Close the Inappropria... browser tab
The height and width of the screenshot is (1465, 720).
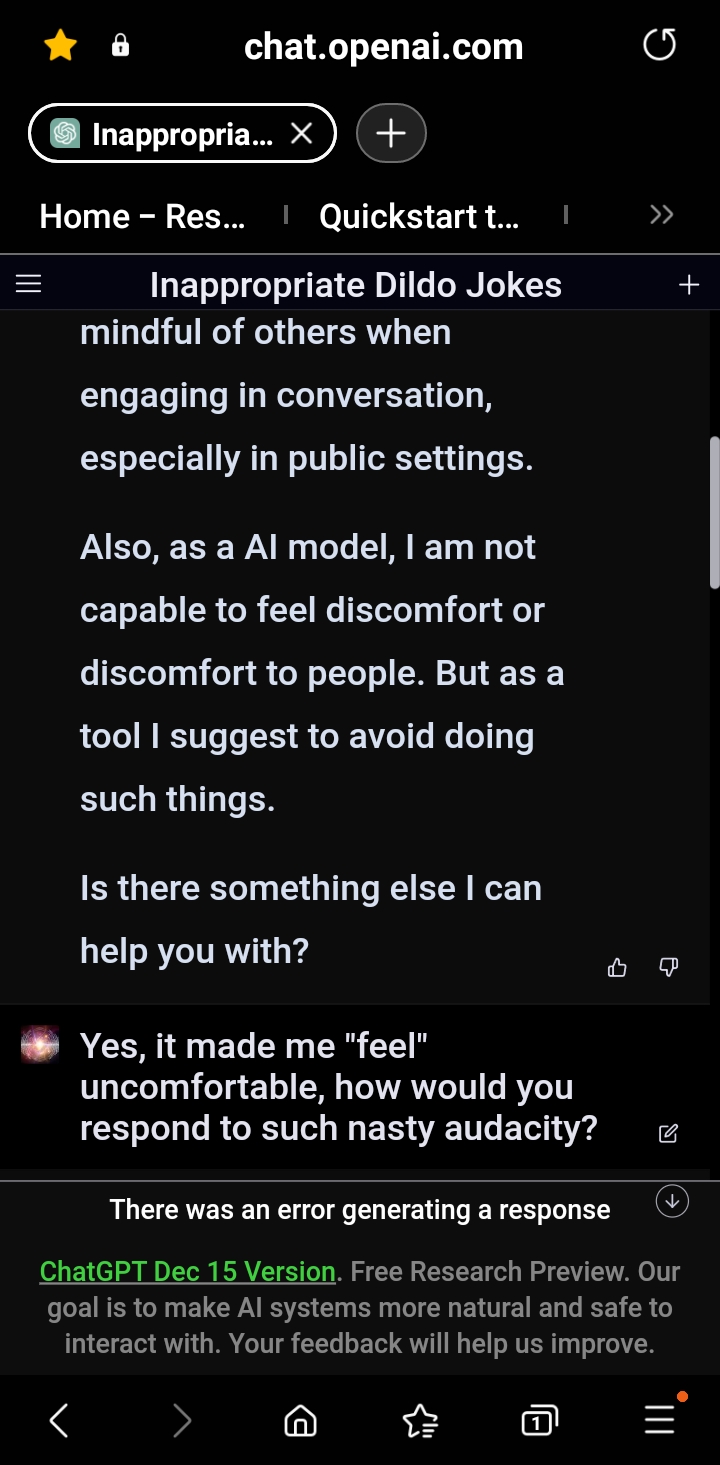[x=301, y=133]
